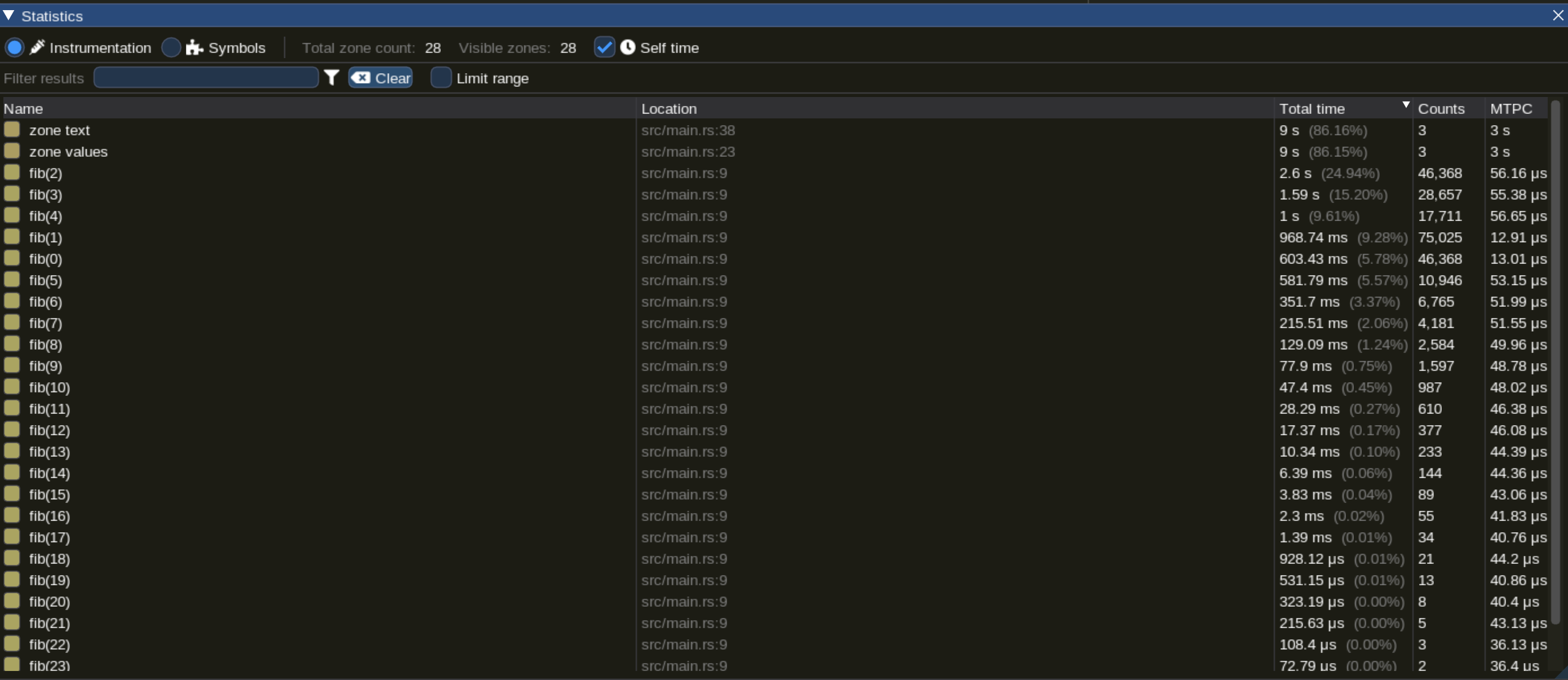Image resolution: width=1568 pixels, height=680 pixels.
Task: Enable the Limit range checkbox
Action: 441,78
